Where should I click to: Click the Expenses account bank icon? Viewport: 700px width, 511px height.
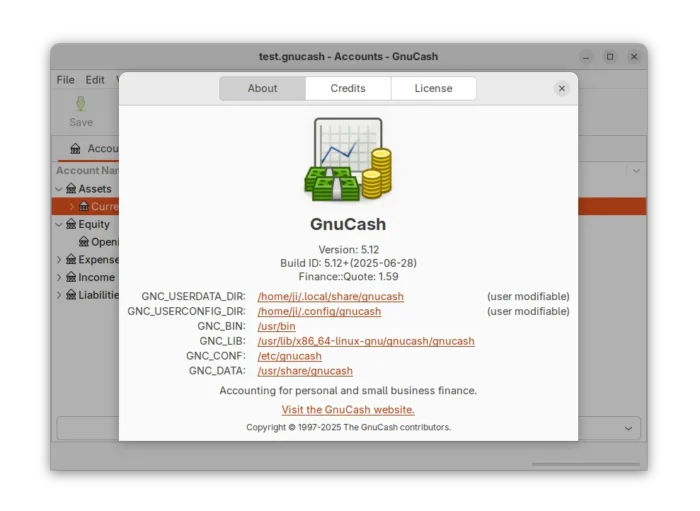[x=71, y=260]
